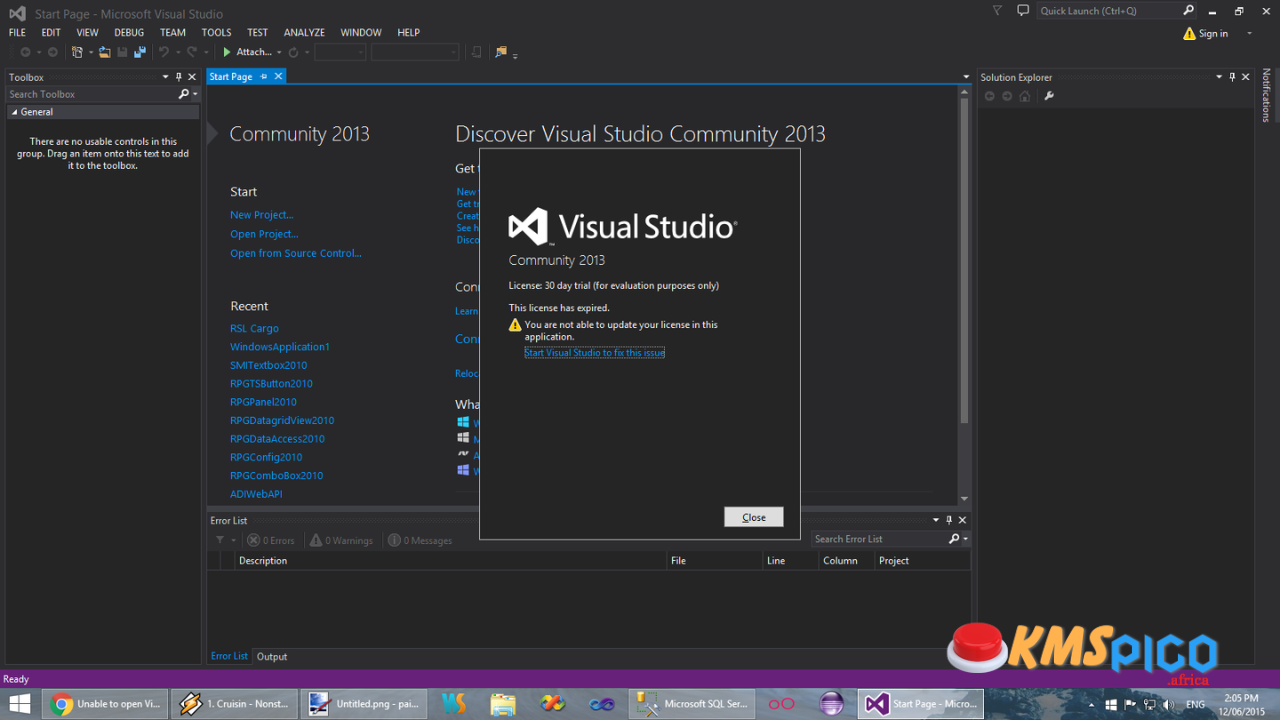Click the Save All toolbar icon

coord(139,52)
